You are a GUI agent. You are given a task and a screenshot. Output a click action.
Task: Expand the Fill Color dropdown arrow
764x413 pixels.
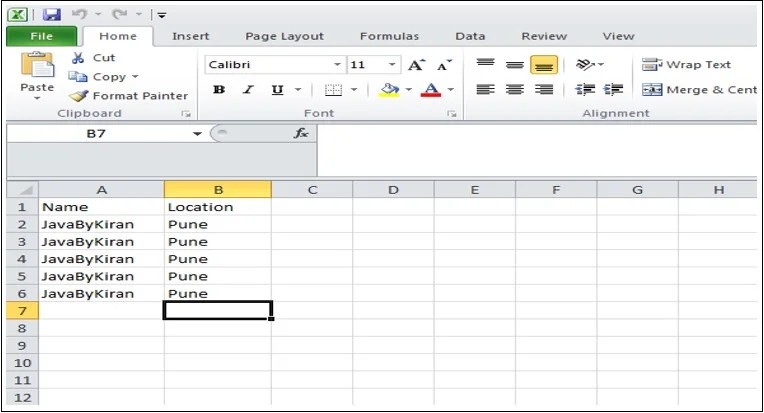[409, 90]
